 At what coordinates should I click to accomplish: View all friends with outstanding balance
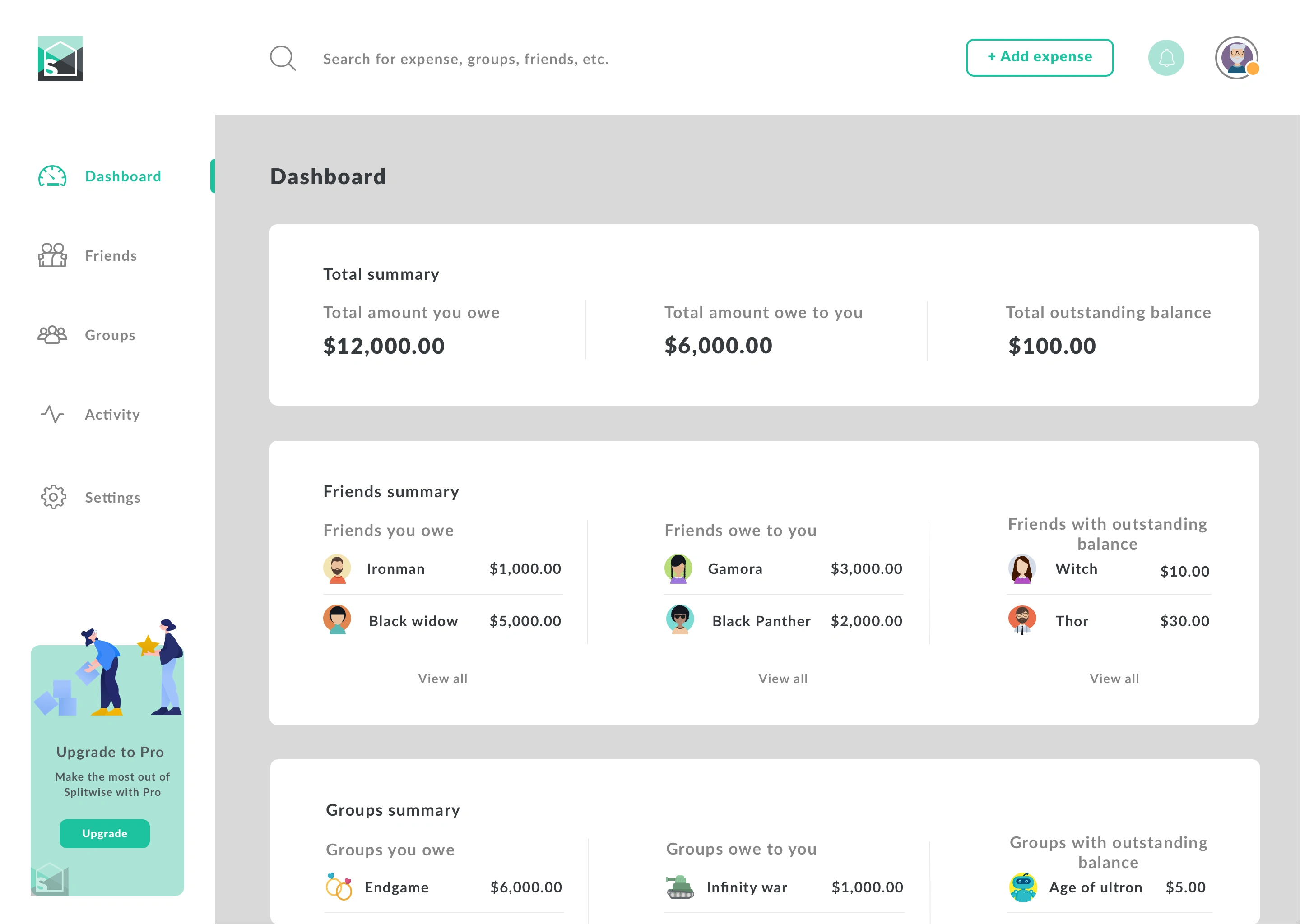1114,678
